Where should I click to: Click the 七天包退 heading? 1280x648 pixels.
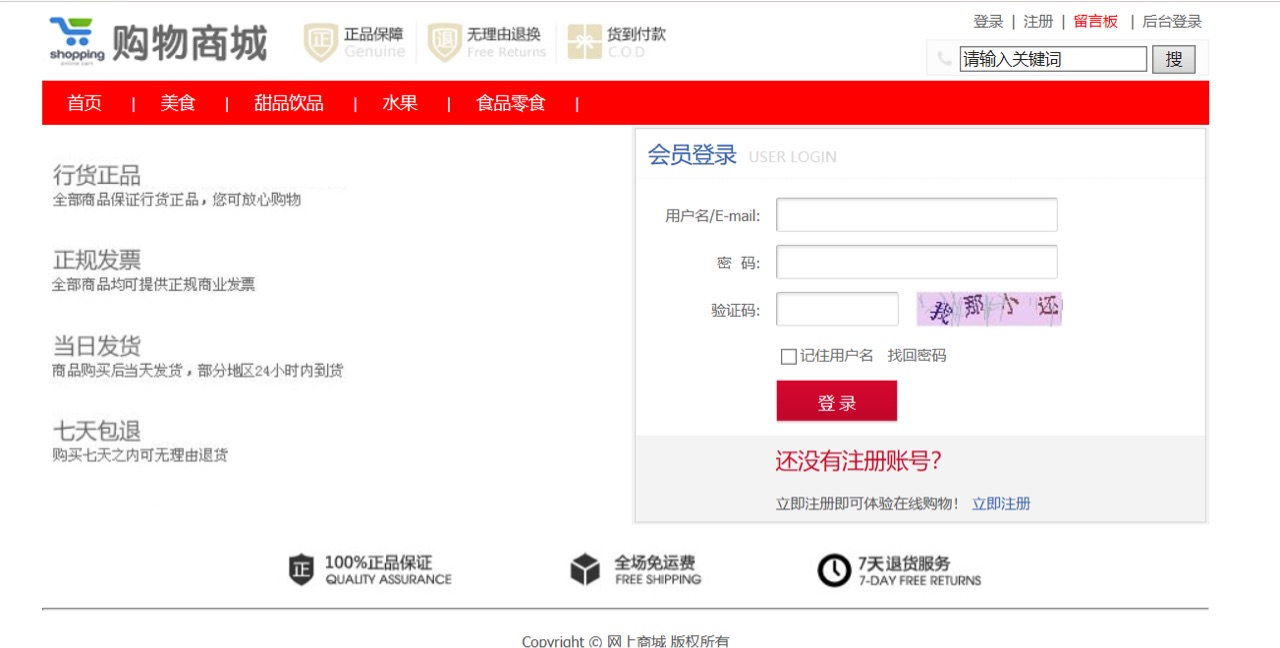[x=97, y=431]
